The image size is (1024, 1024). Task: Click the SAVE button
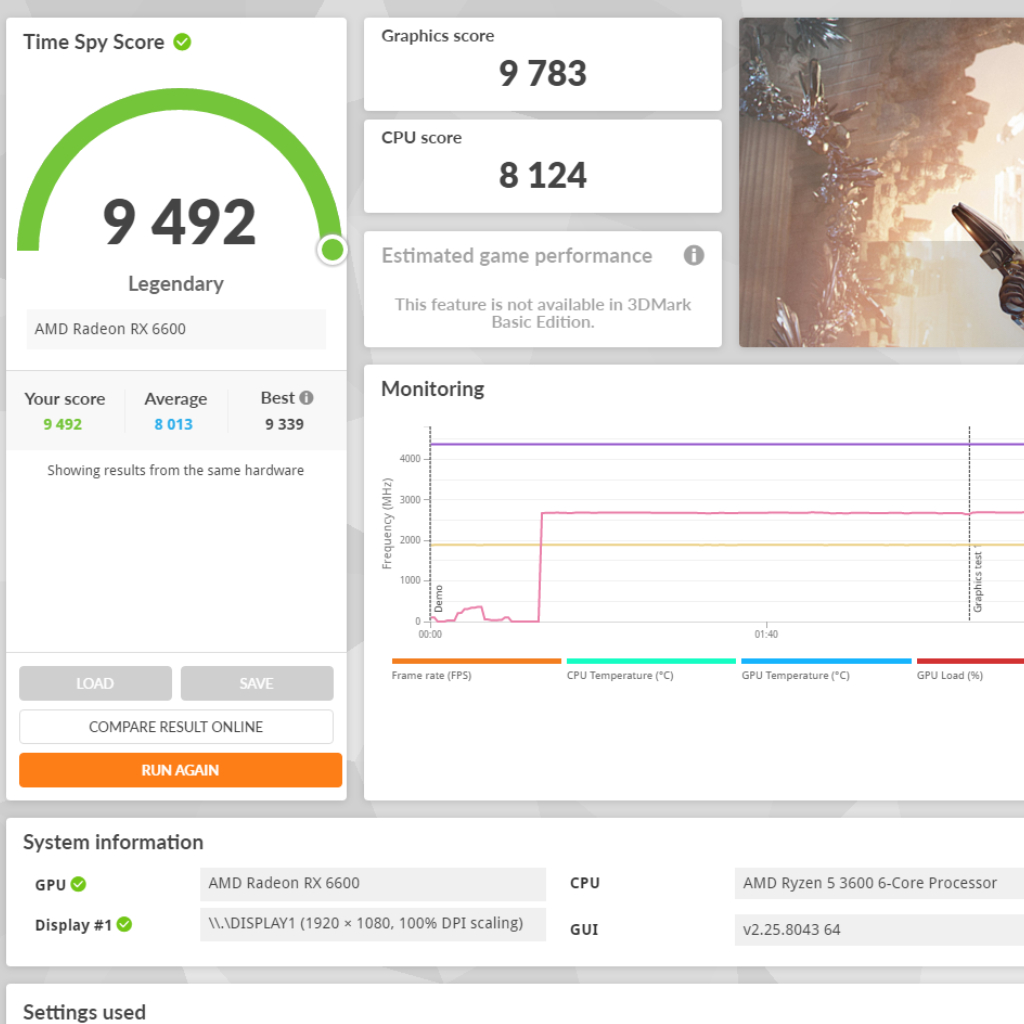click(x=257, y=683)
